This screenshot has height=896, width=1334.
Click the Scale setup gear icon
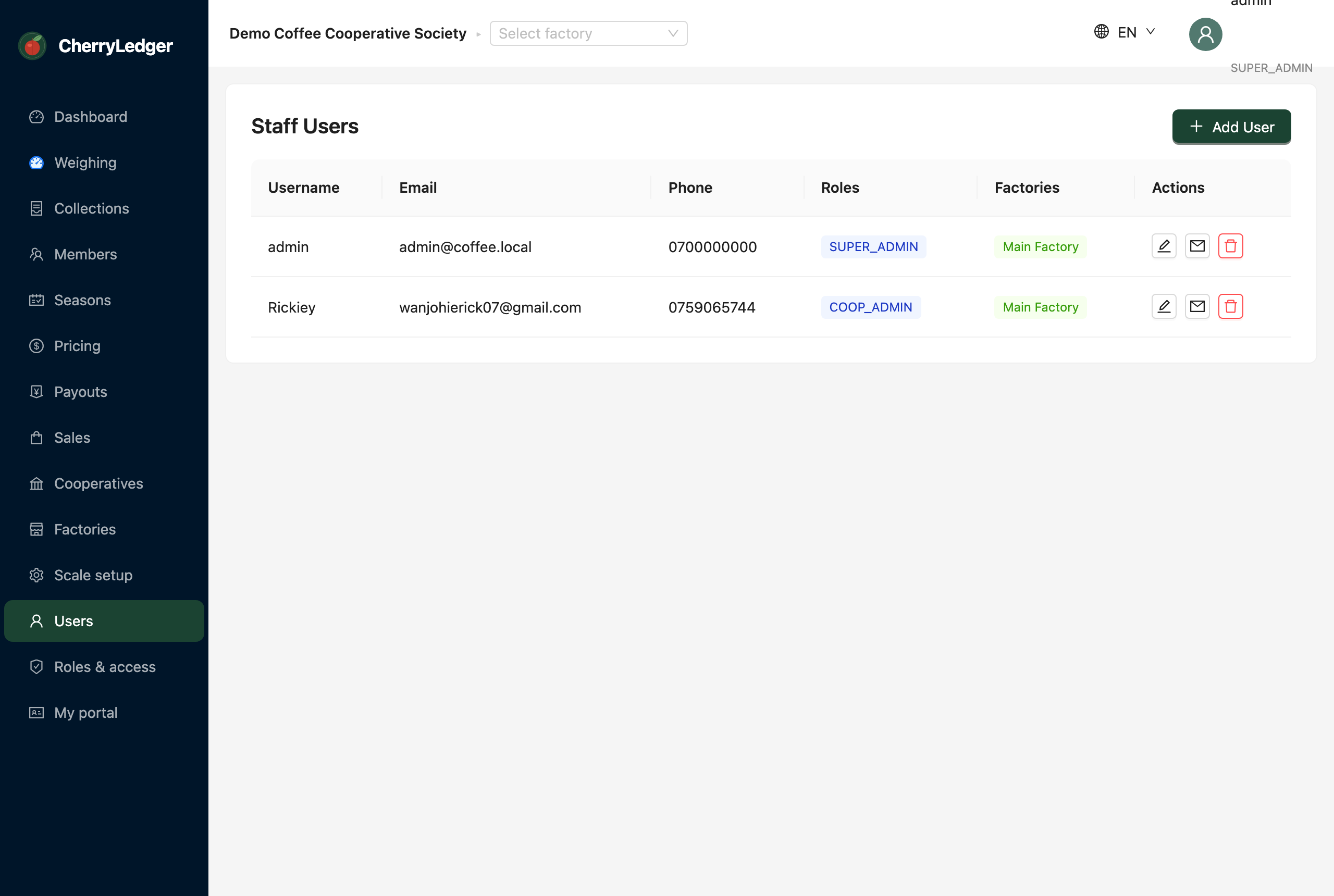[36, 576]
